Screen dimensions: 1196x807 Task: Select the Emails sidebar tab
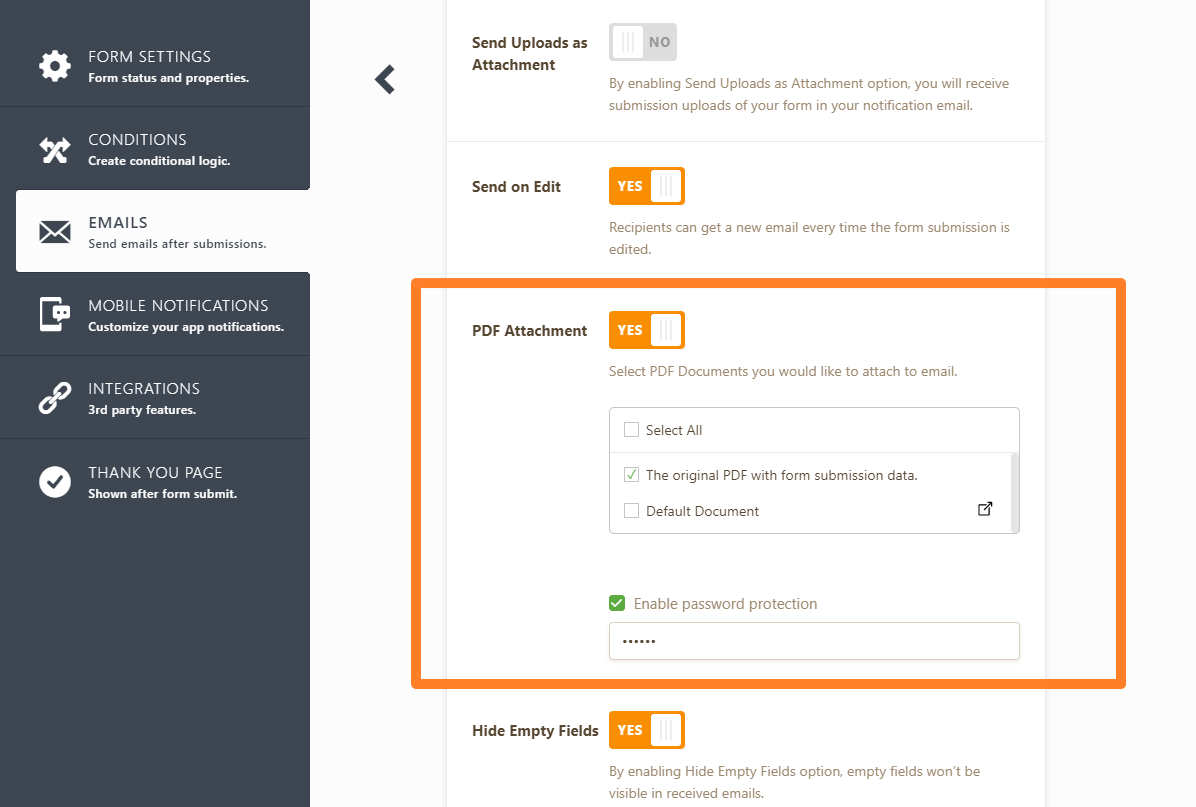(x=162, y=231)
